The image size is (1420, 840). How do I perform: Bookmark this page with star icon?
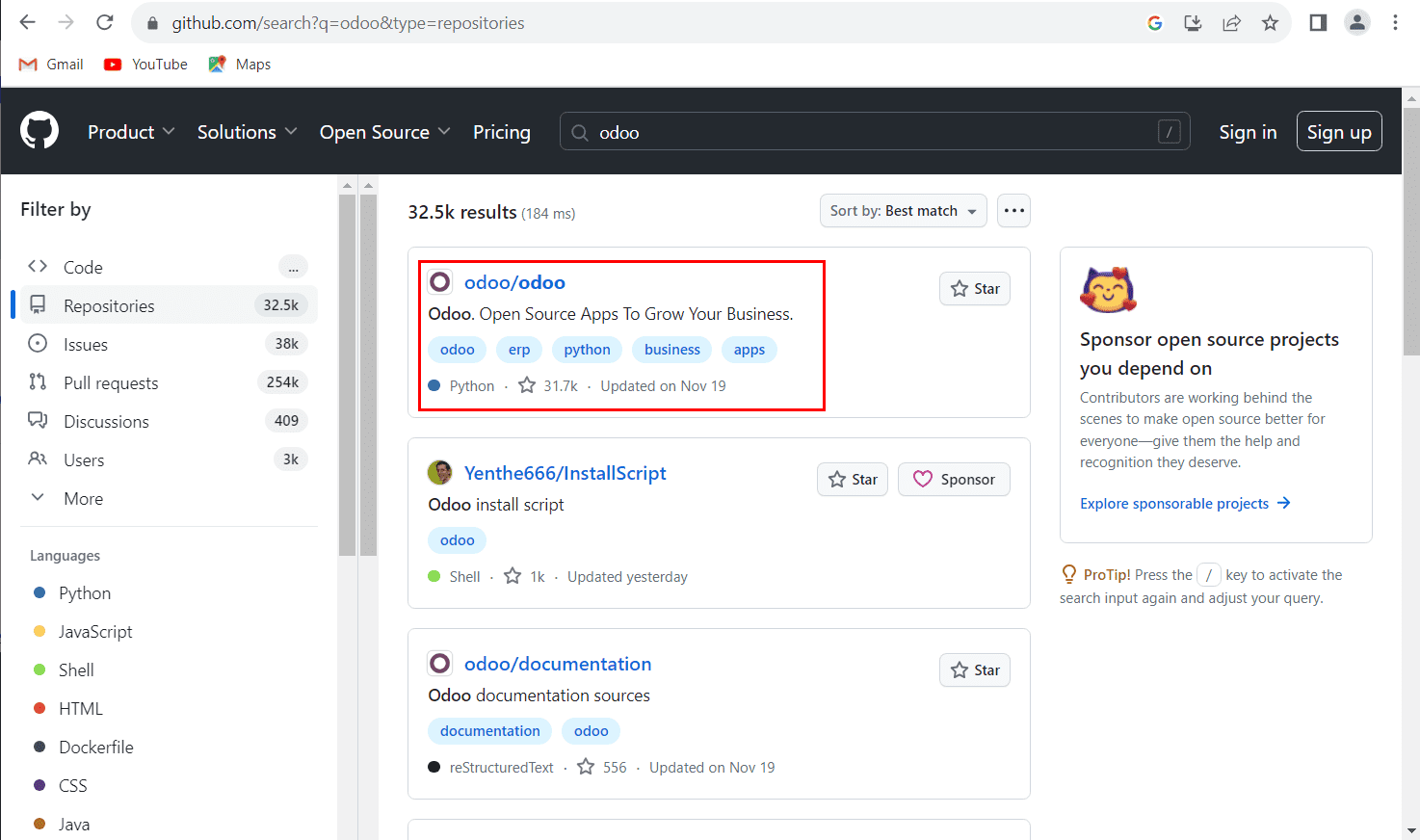point(1270,23)
